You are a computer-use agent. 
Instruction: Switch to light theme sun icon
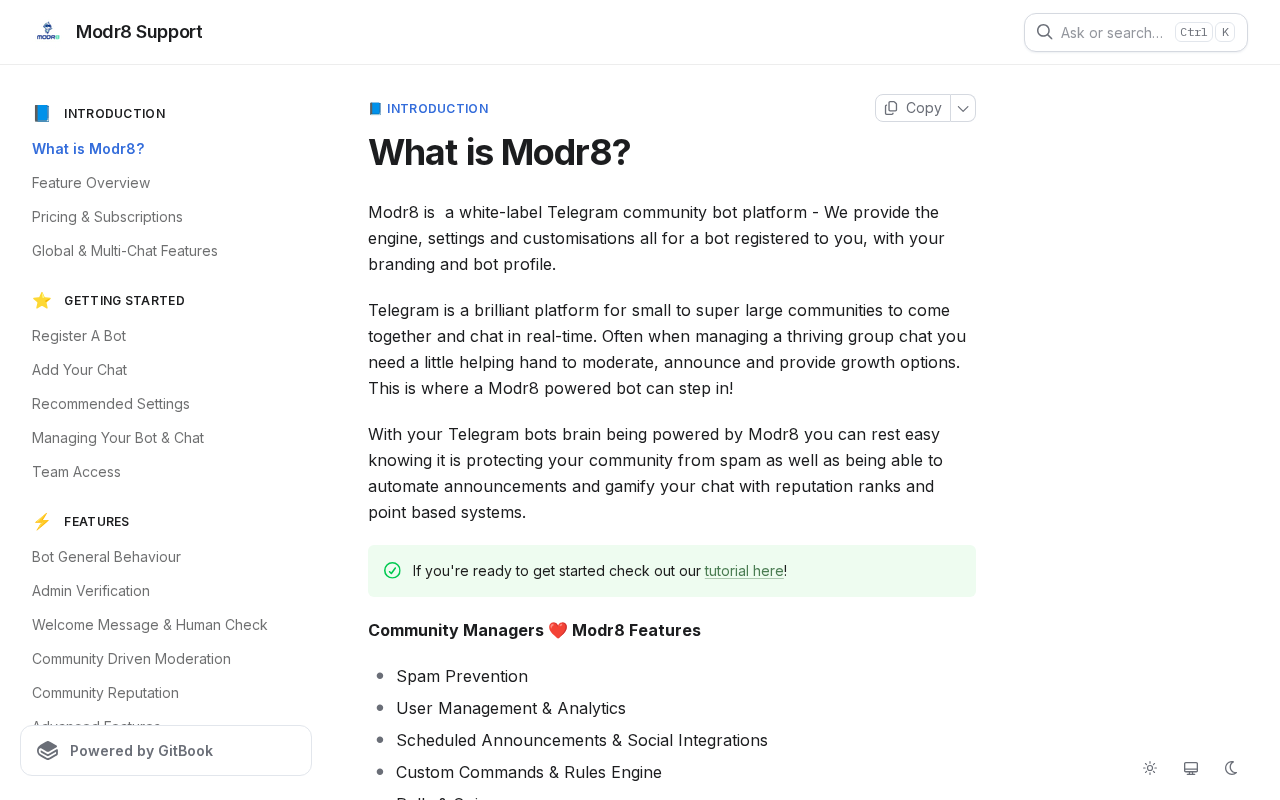(1150, 768)
